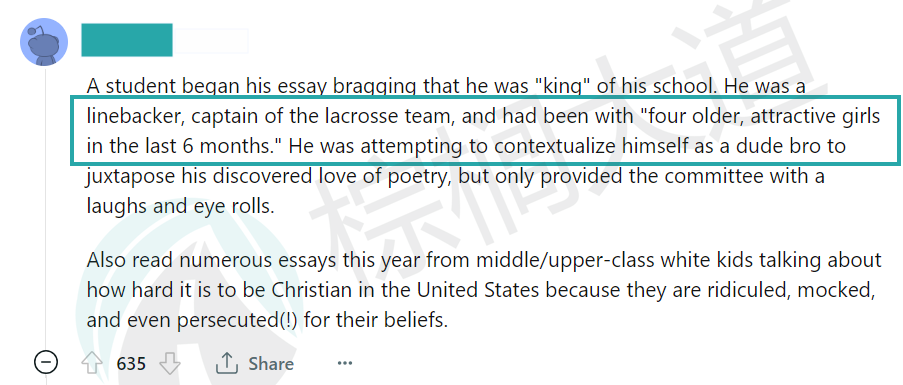Downvote the comment with the down arrow

[x=169, y=364]
